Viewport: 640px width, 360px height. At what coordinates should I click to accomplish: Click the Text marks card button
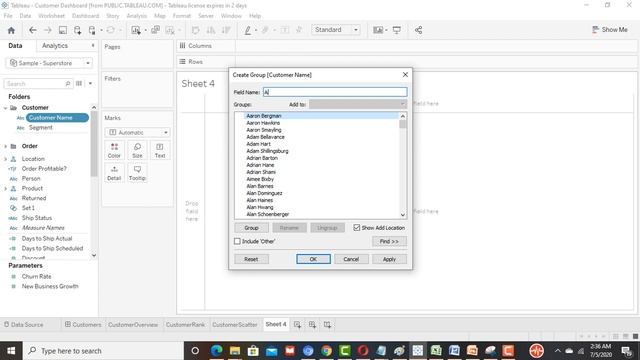pyautogui.click(x=160, y=151)
